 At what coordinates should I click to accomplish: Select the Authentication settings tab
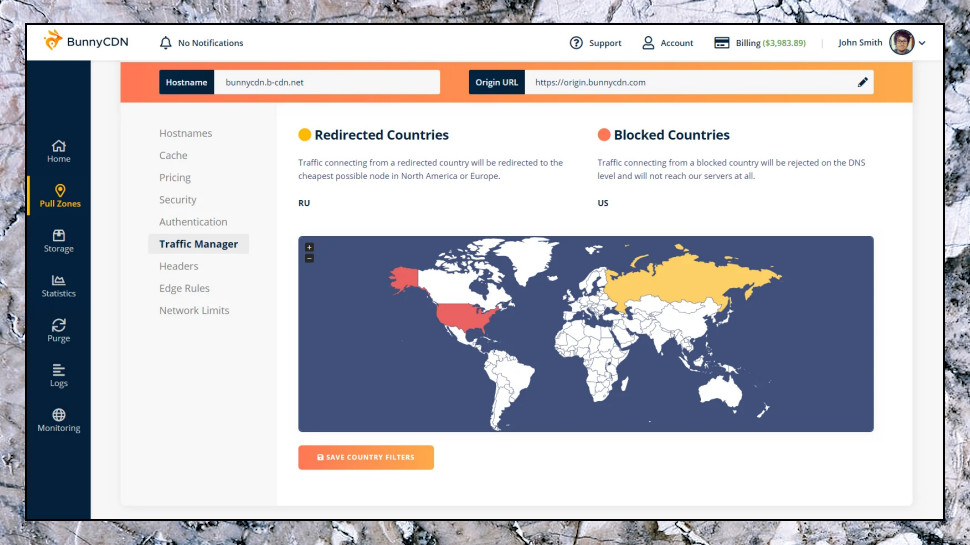[x=193, y=221]
